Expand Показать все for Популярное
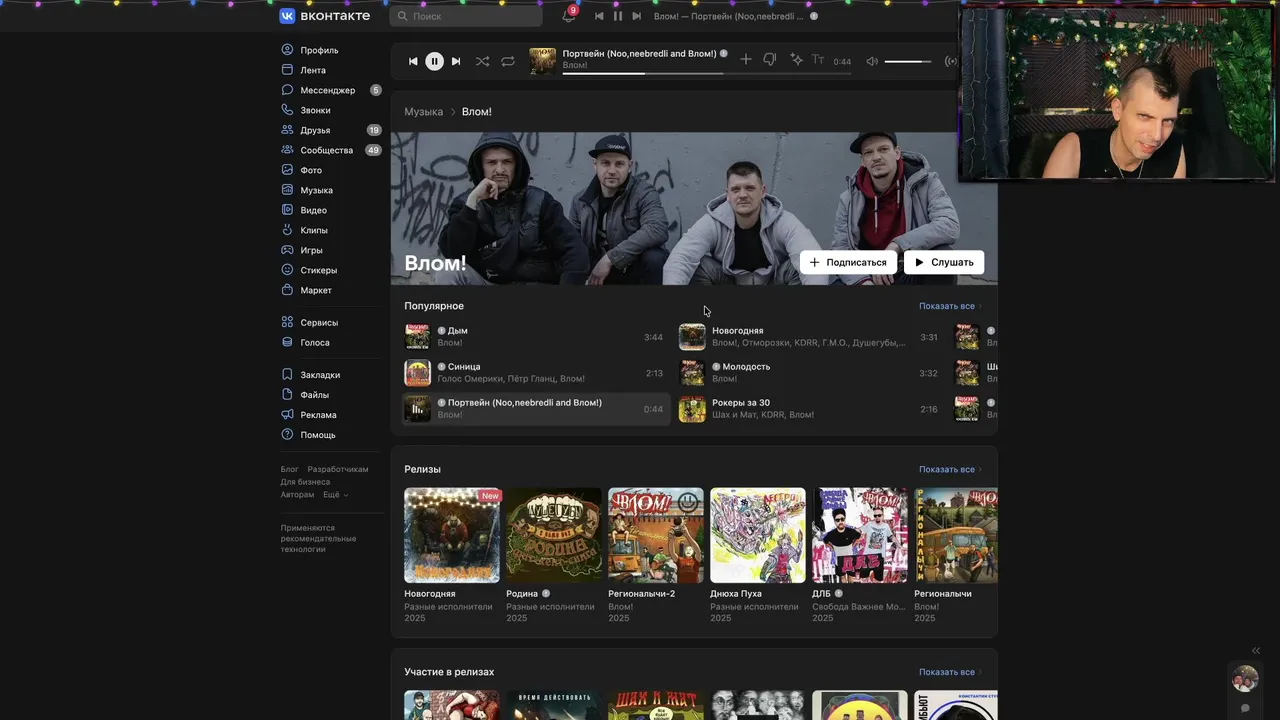 [x=949, y=306]
